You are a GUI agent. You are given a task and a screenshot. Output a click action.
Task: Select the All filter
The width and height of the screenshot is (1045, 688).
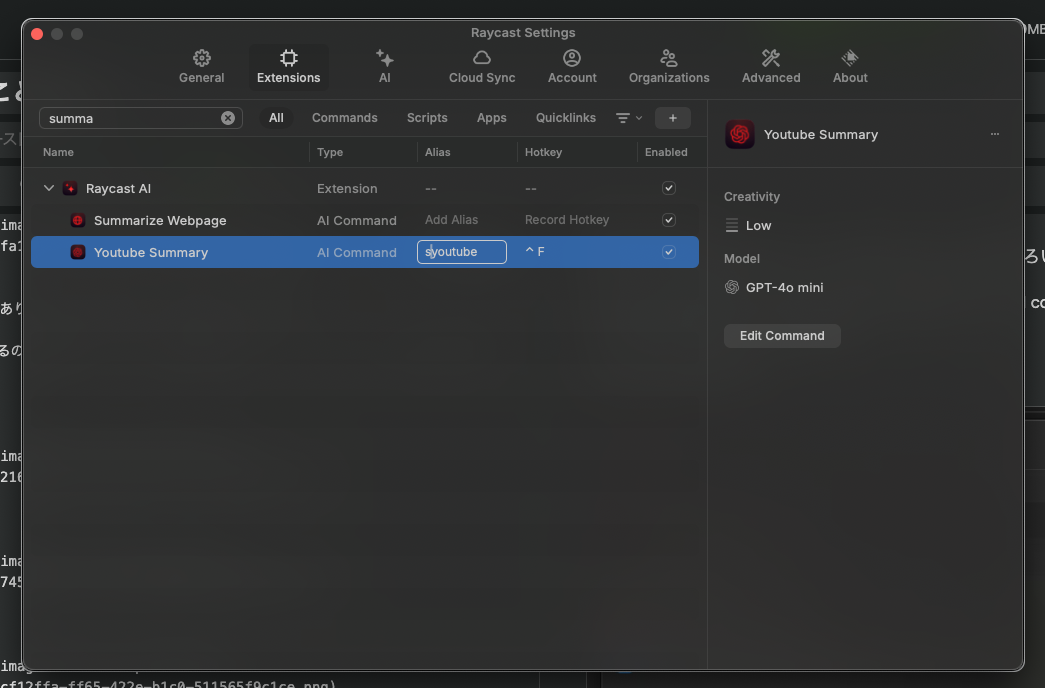tap(276, 118)
